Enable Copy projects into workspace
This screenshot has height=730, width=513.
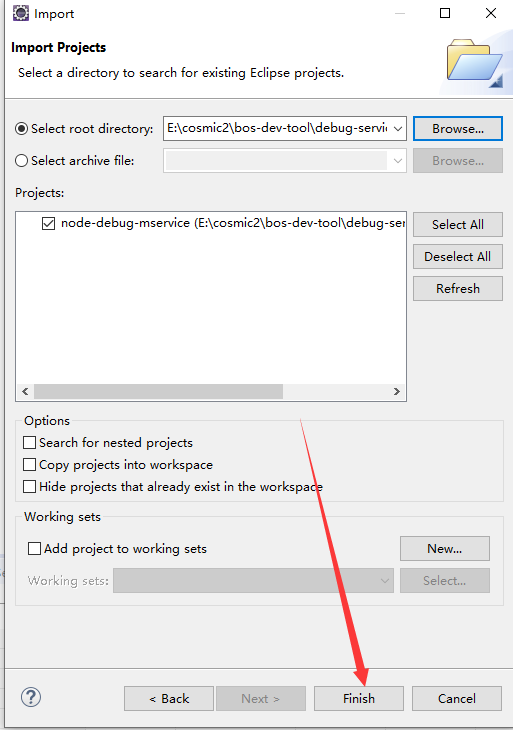click(29, 465)
